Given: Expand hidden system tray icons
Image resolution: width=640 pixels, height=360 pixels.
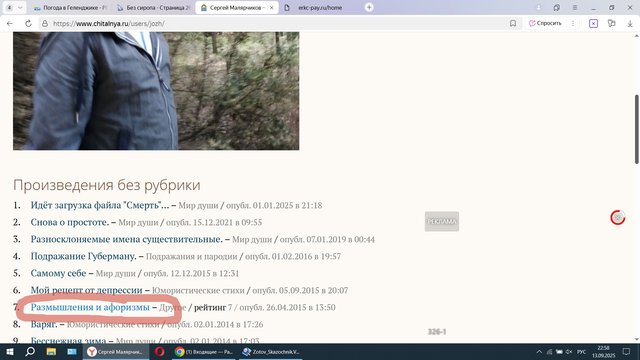Looking at the screenshot, I should tap(539, 352).
